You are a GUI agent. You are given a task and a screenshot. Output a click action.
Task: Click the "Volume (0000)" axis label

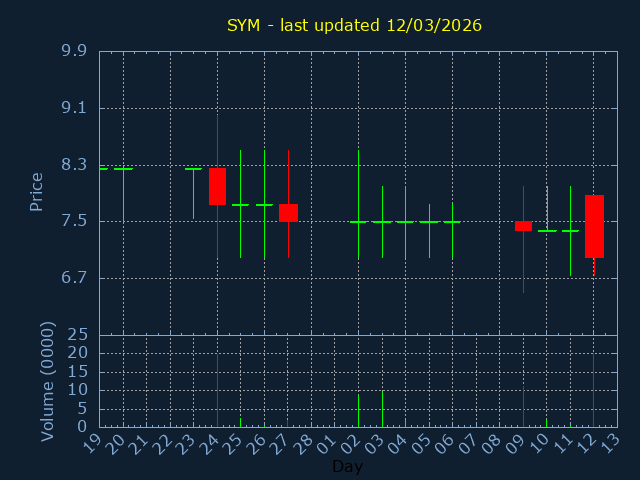point(47,381)
